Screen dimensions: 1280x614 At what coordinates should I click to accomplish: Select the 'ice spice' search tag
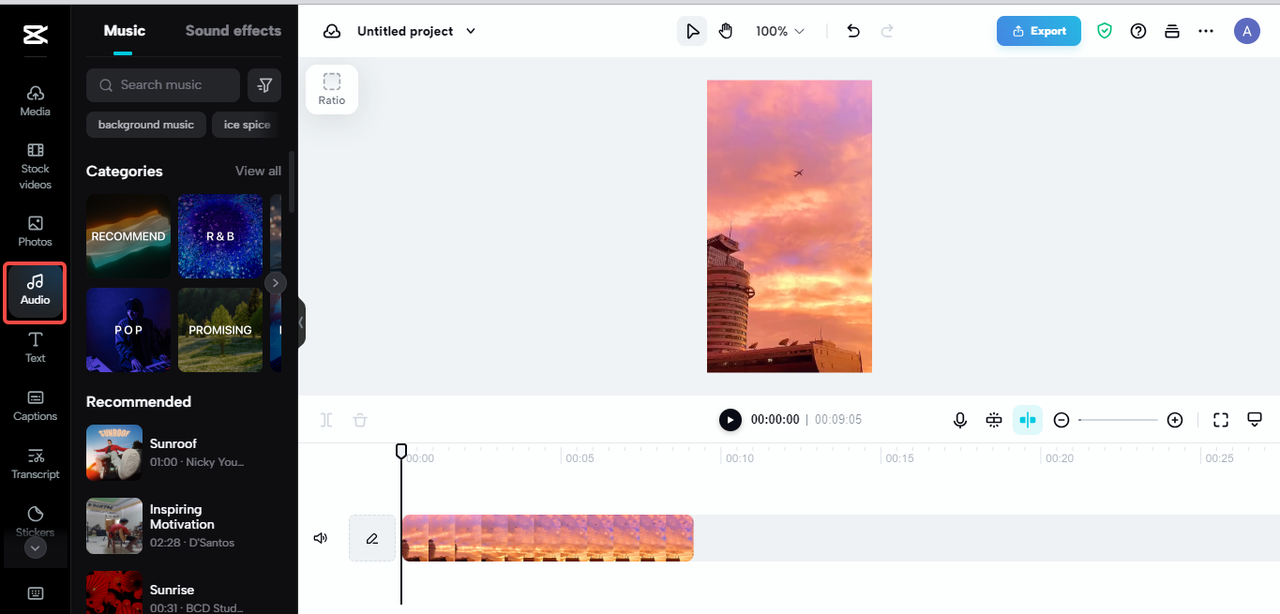tap(247, 125)
